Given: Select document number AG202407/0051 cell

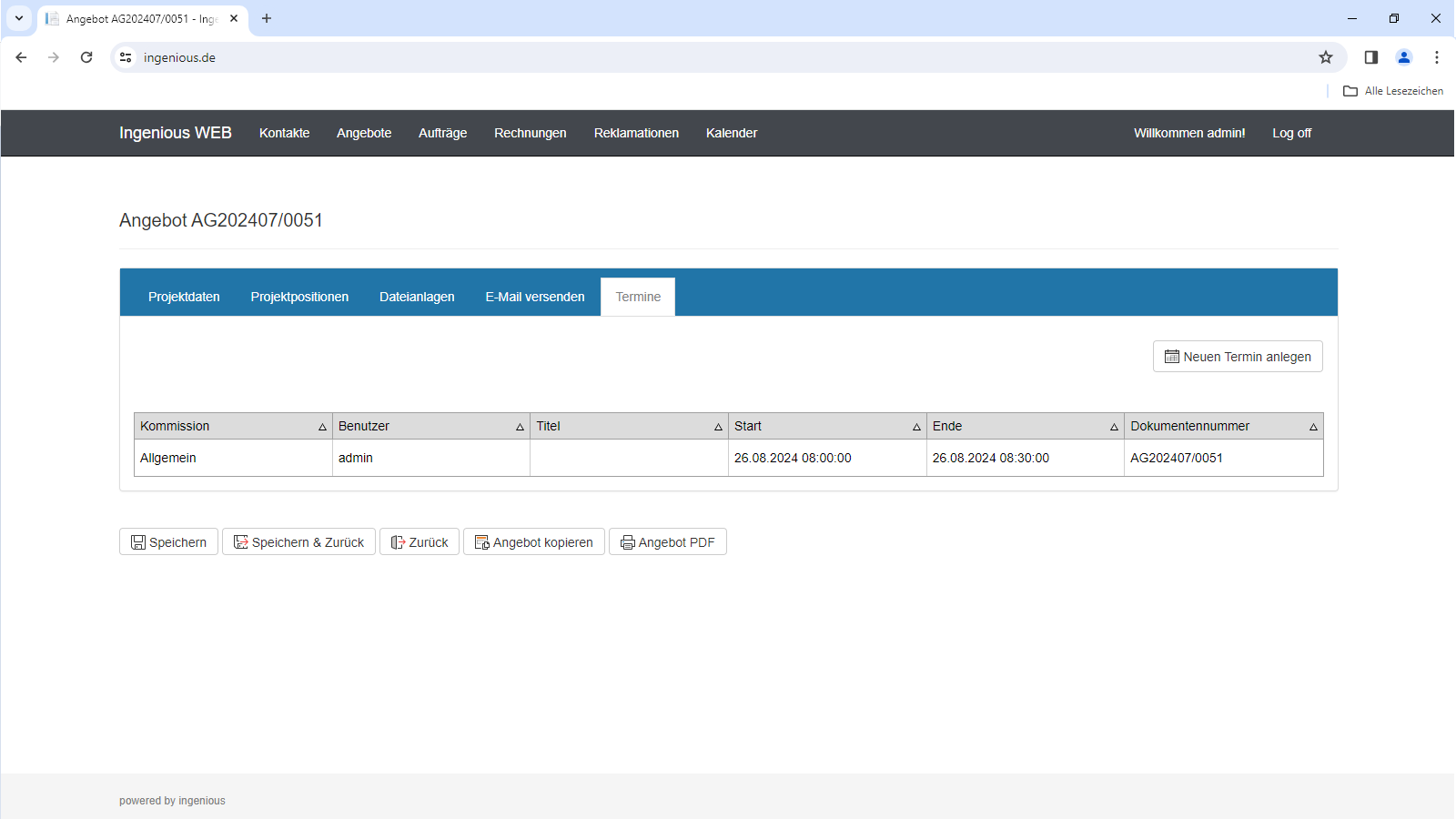Looking at the screenshot, I should [1224, 458].
